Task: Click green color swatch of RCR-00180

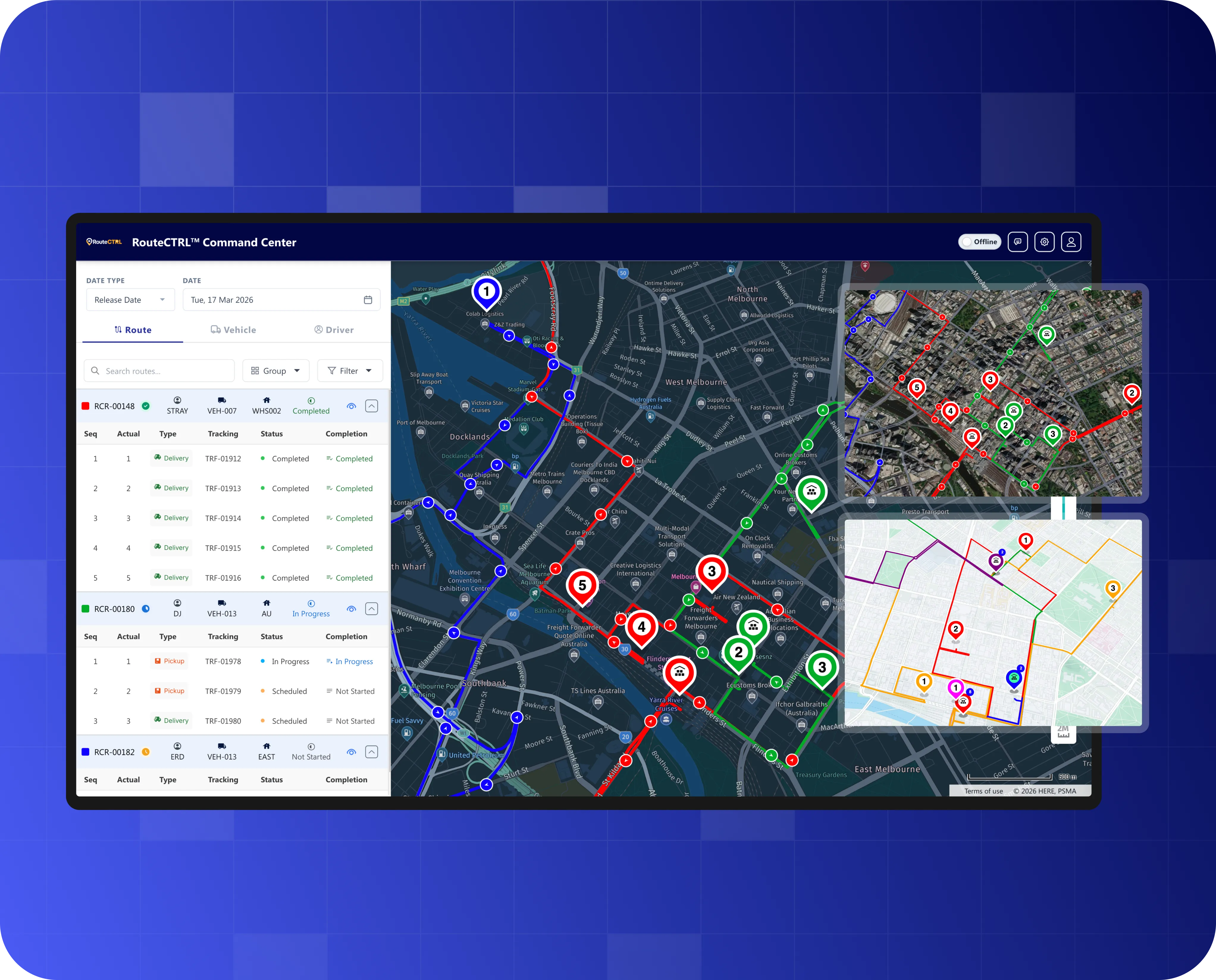Action: pos(86,609)
